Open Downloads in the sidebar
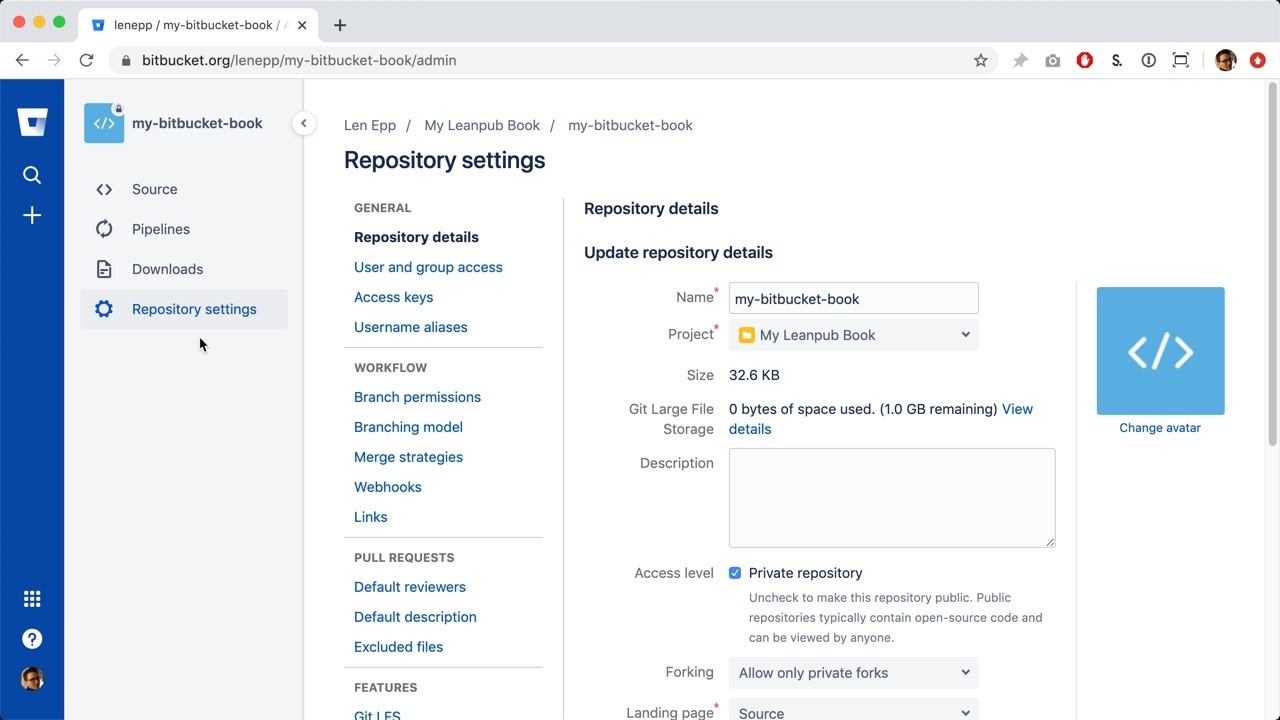The image size is (1280, 720). (167, 269)
